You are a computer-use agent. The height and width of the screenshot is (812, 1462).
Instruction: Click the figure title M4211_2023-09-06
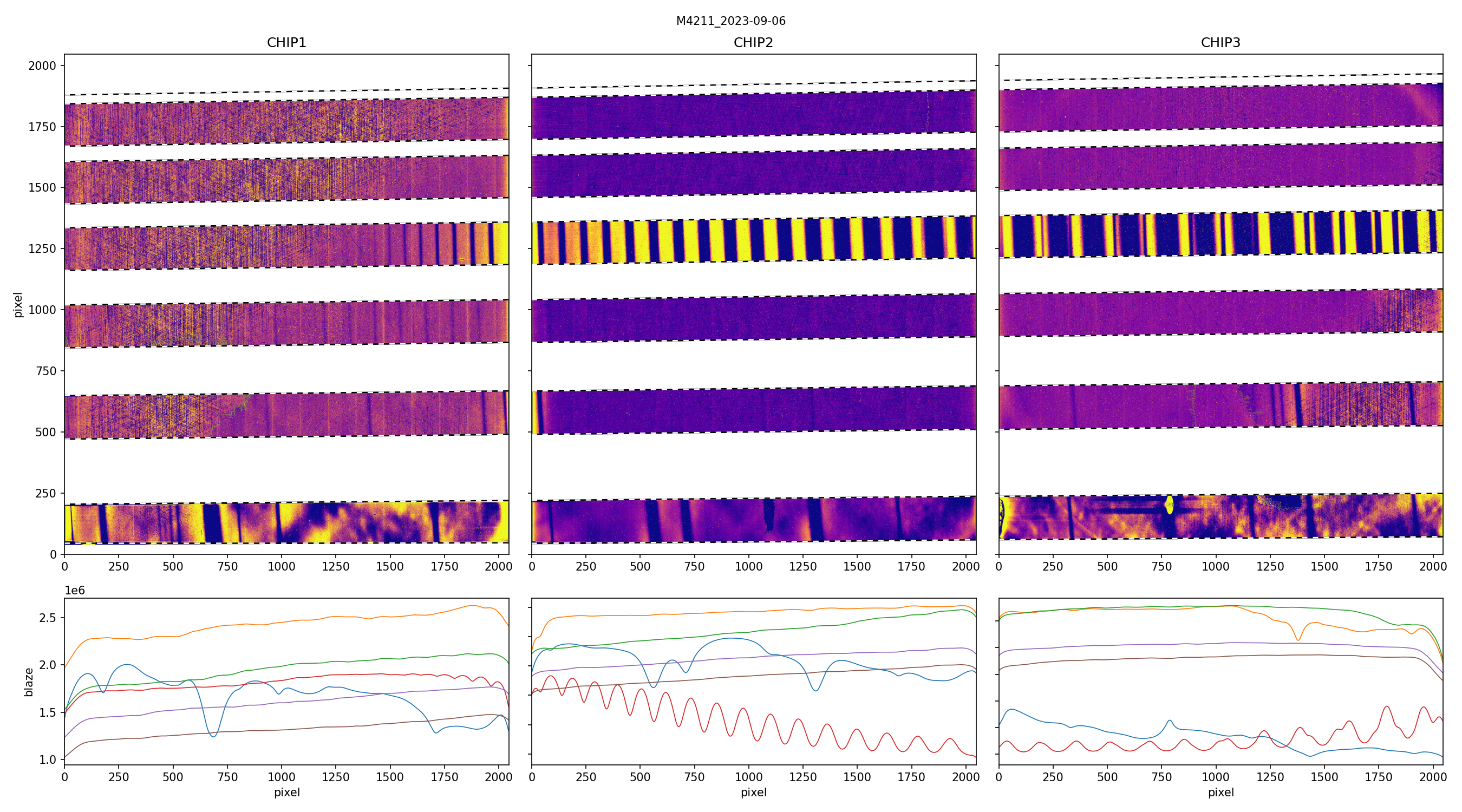point(730,21)
